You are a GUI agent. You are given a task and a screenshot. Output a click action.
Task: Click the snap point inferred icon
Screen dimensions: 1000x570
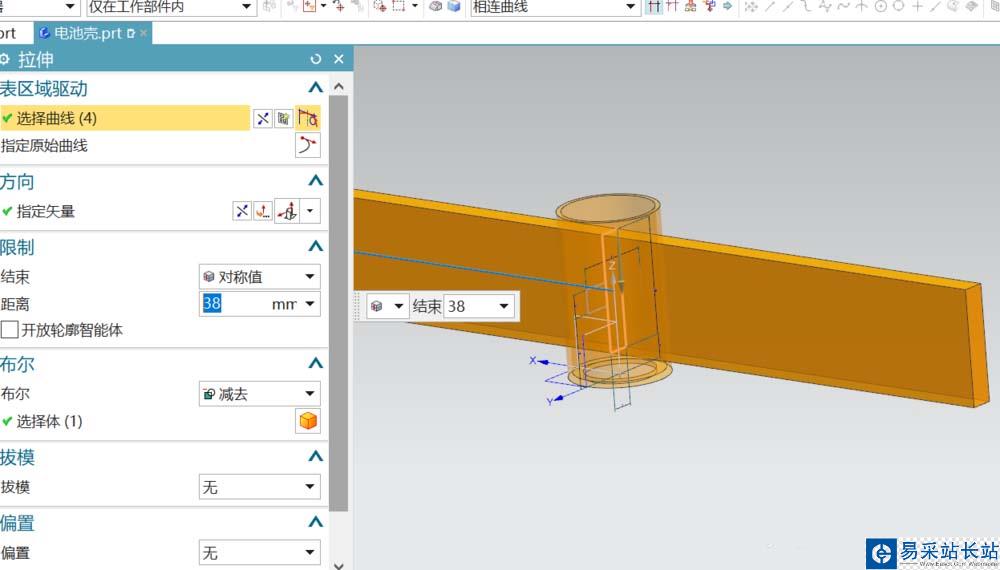(x=751, y=7)
